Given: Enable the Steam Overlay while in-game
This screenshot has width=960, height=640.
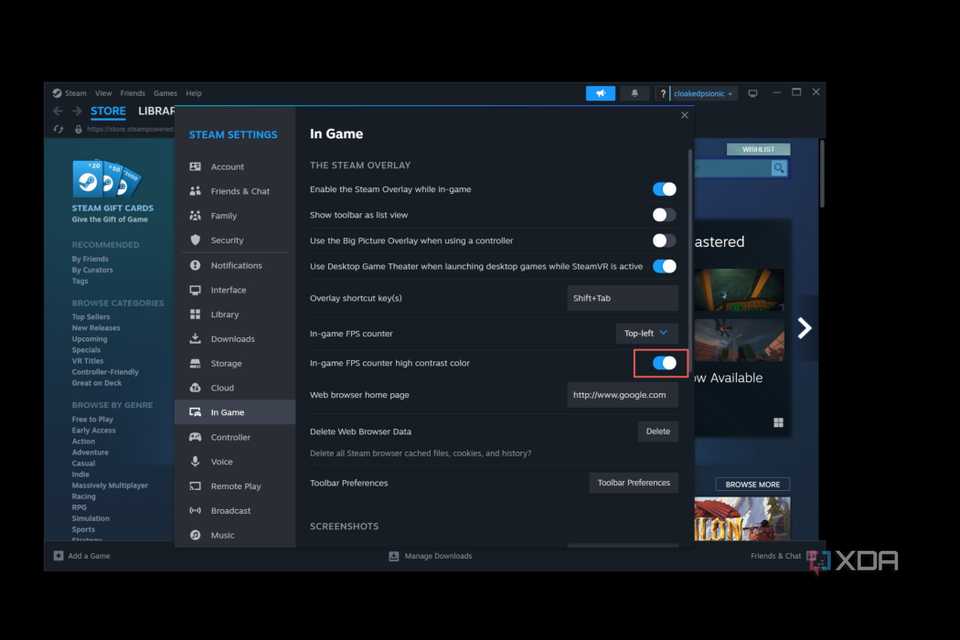Looking at the screenshot, I should coord(665,189).
